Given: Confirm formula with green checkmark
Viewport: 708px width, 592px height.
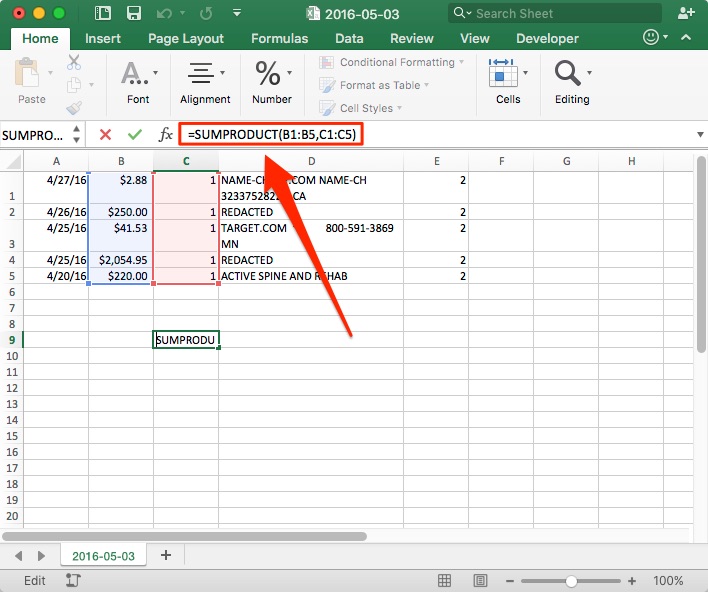Looking at the screenshot, I should [x=134, y=134].
